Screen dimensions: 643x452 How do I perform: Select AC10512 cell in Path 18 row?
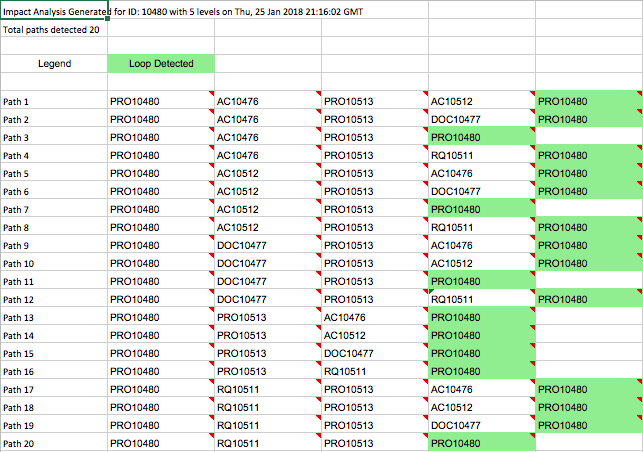(482, 406)
